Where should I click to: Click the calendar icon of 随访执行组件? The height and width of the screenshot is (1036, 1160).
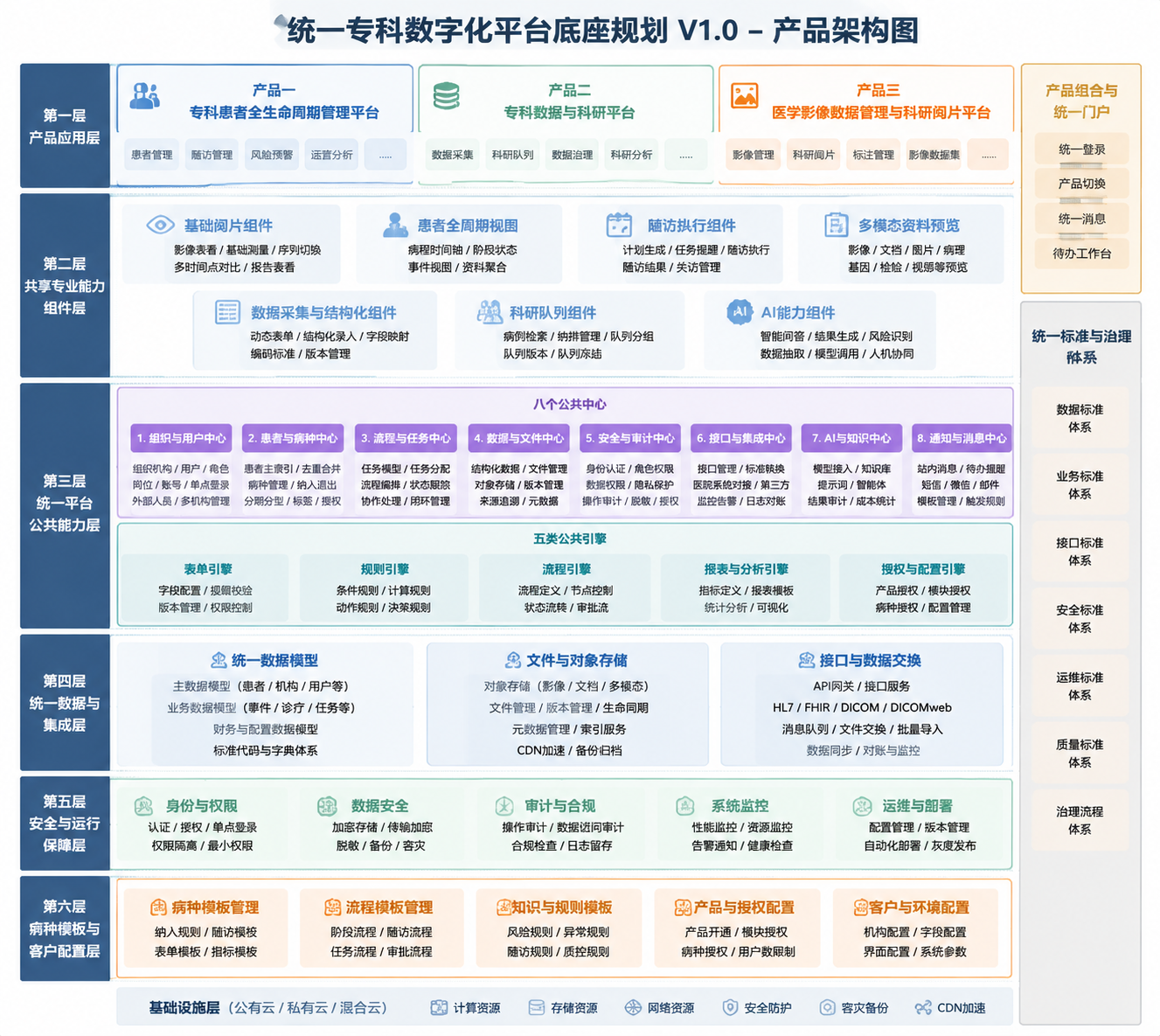[619, 225]
